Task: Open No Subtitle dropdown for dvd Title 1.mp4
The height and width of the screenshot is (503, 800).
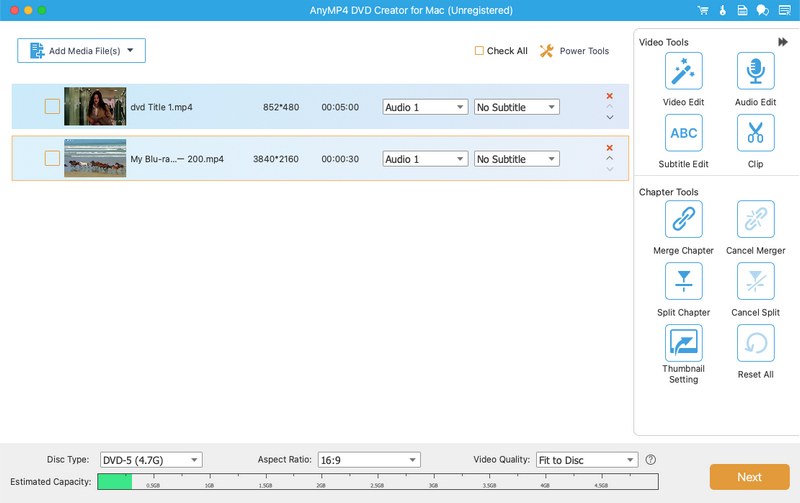Action: click(x=516, y=107)
